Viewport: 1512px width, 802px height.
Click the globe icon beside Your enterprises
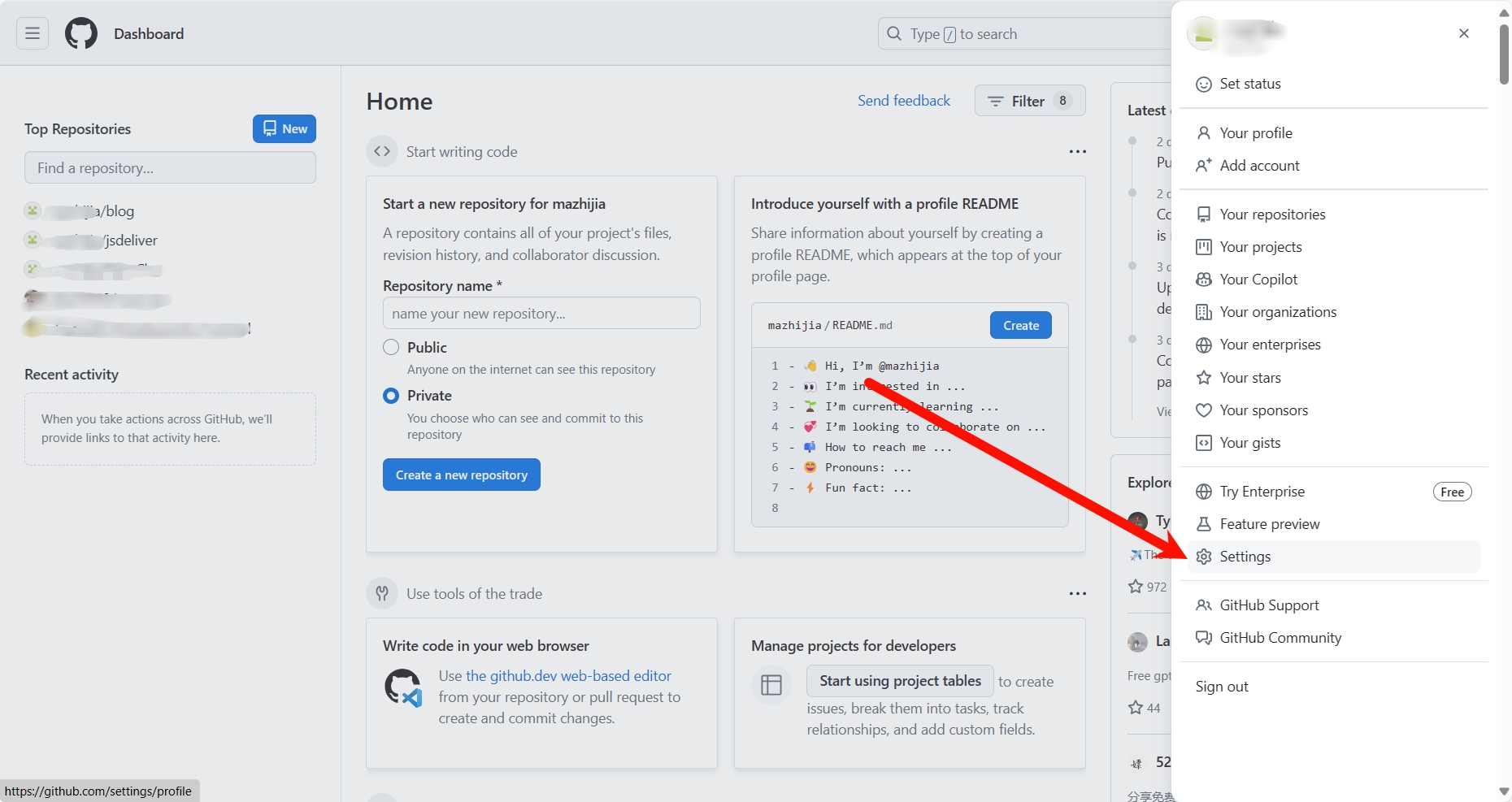click(1204, 345)
